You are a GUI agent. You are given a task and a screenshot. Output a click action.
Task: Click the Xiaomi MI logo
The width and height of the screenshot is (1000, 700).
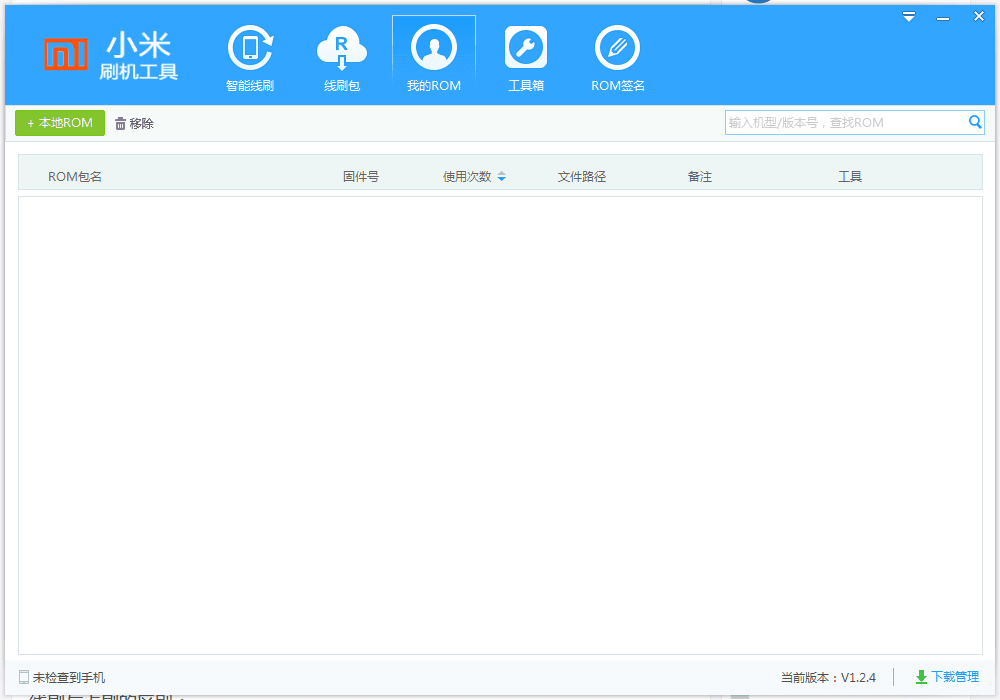point(66,54)
